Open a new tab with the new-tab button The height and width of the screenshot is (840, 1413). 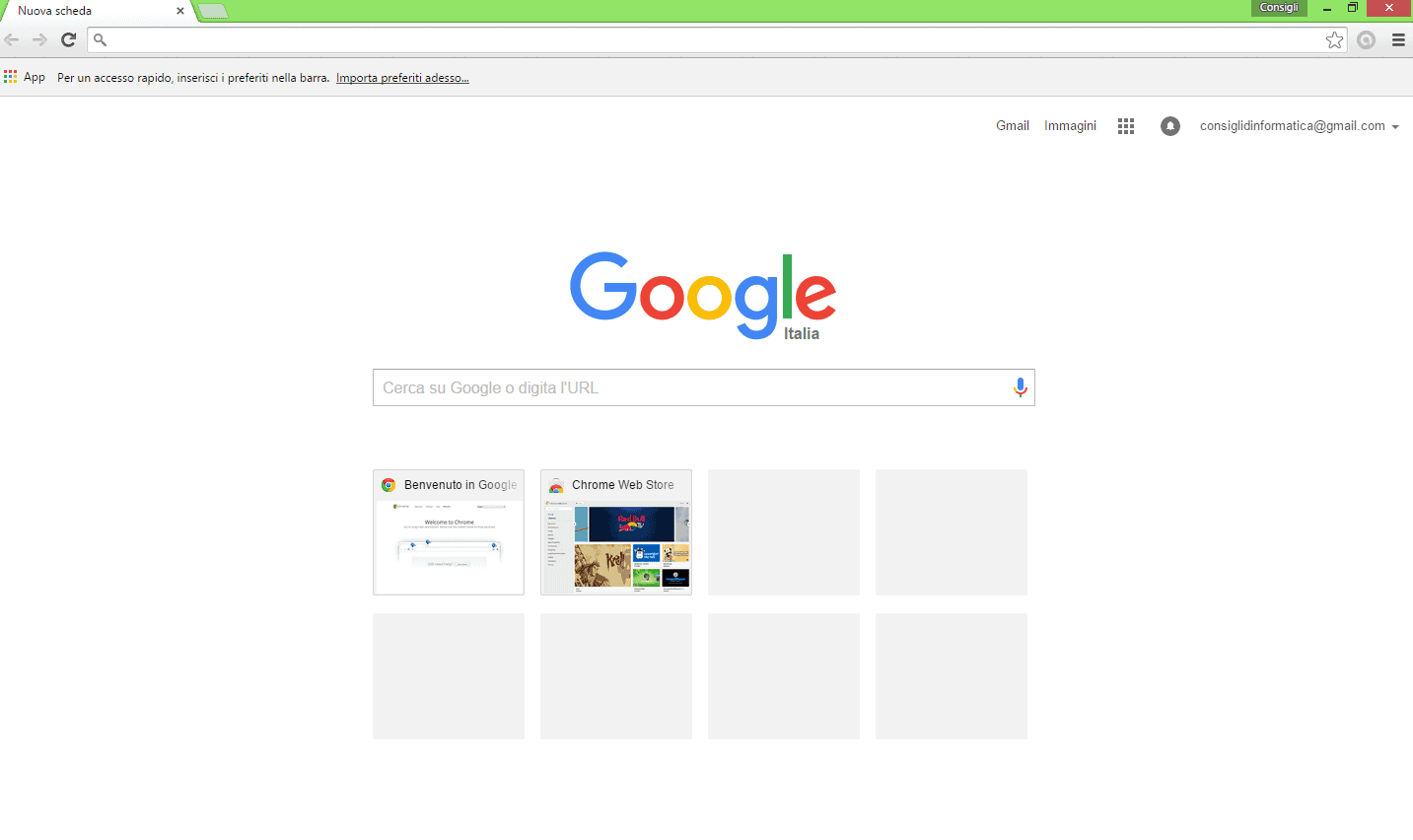(213, 11)
